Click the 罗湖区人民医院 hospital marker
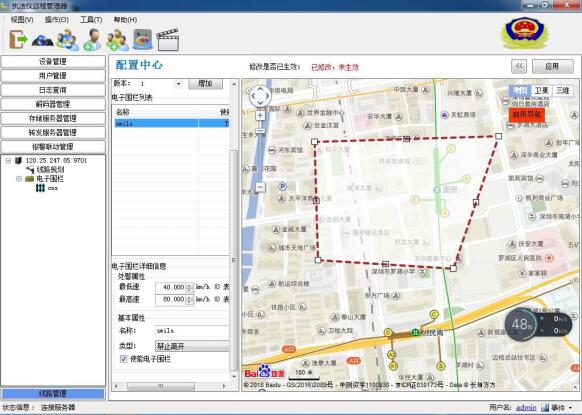This screenshot has width=582, height=415. (x=550, y=258)
